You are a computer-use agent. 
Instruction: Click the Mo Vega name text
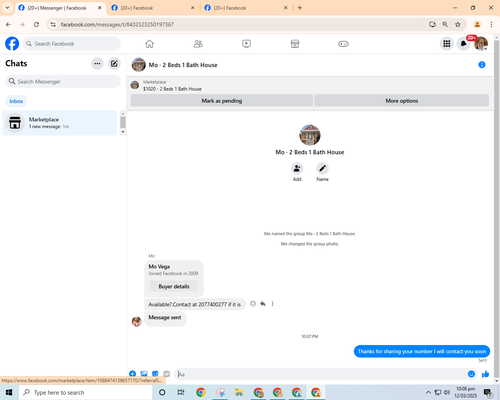159,267
